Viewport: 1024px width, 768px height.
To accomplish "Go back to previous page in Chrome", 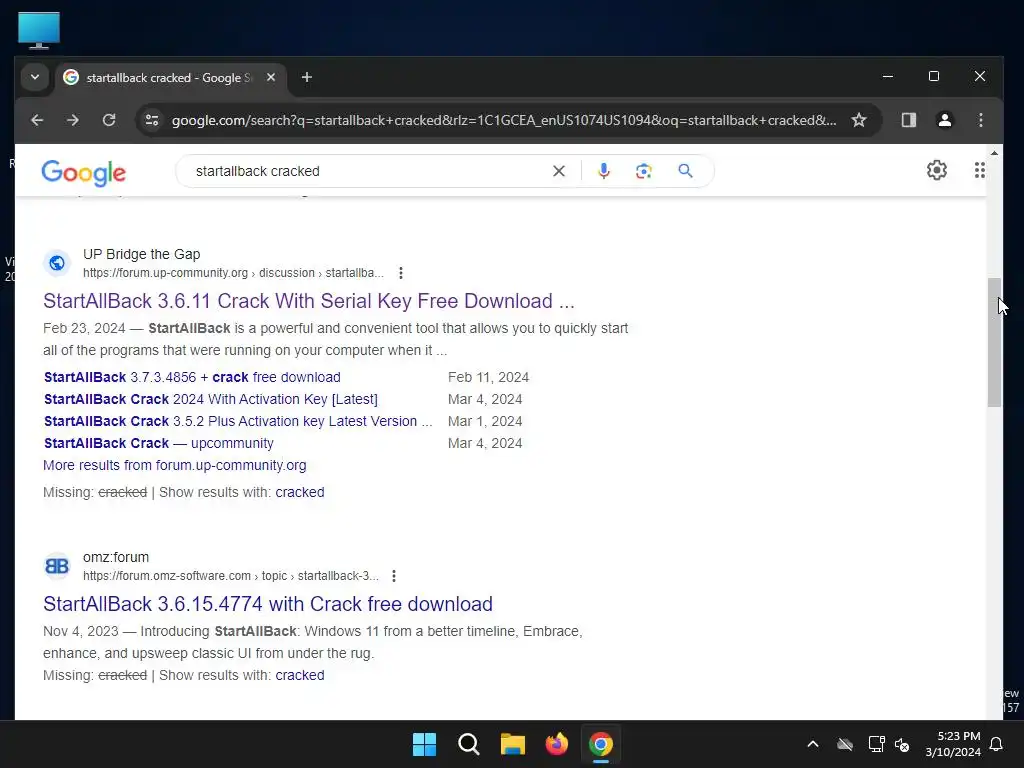I will (37, 120).
